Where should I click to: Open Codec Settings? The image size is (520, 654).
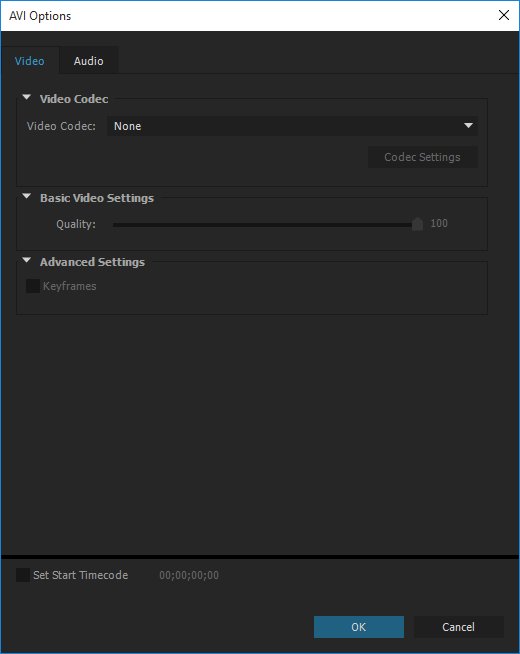click(x=422, y=157)
